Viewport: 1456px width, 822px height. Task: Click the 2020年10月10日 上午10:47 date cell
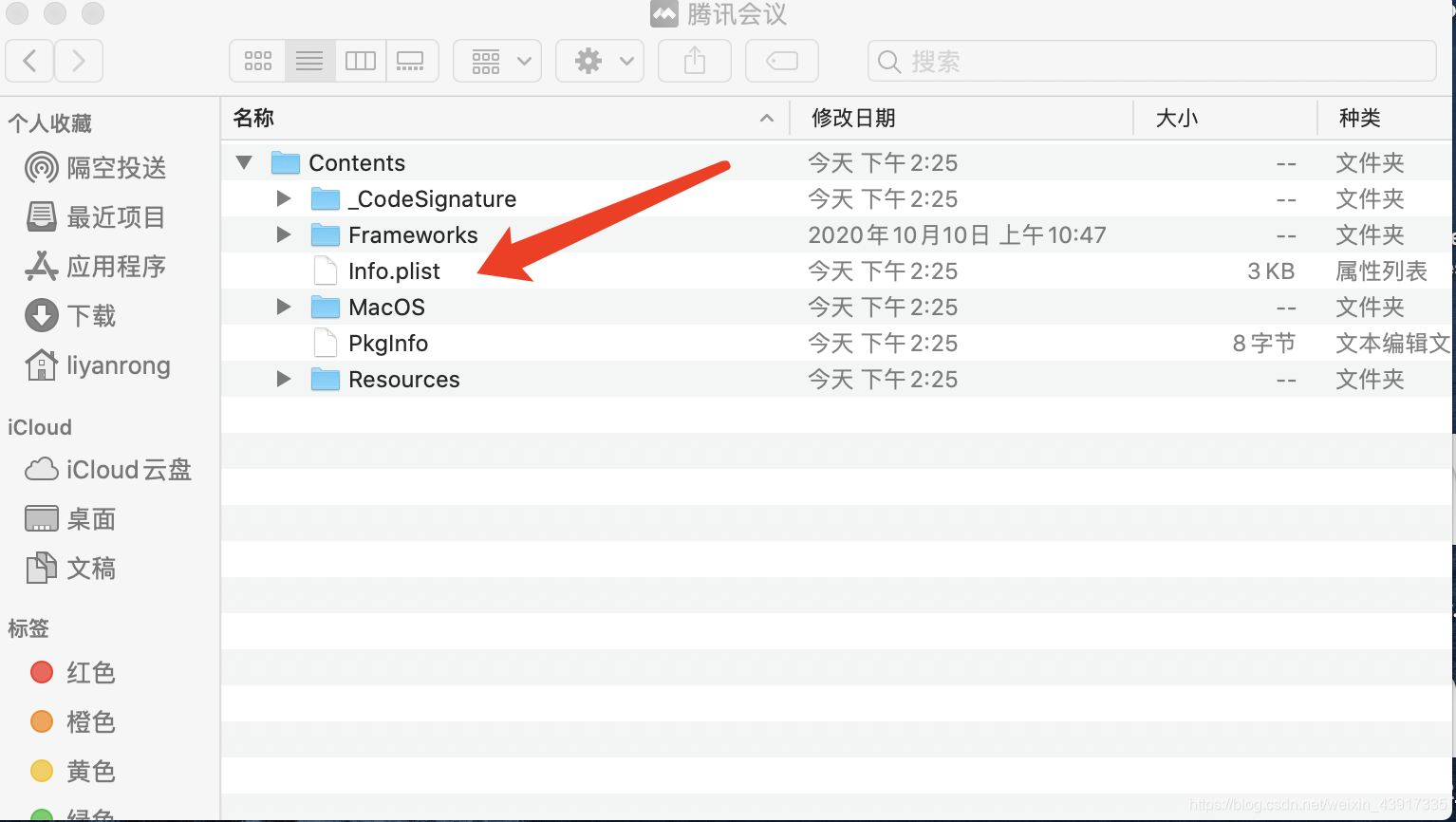(x=957, y=235)
